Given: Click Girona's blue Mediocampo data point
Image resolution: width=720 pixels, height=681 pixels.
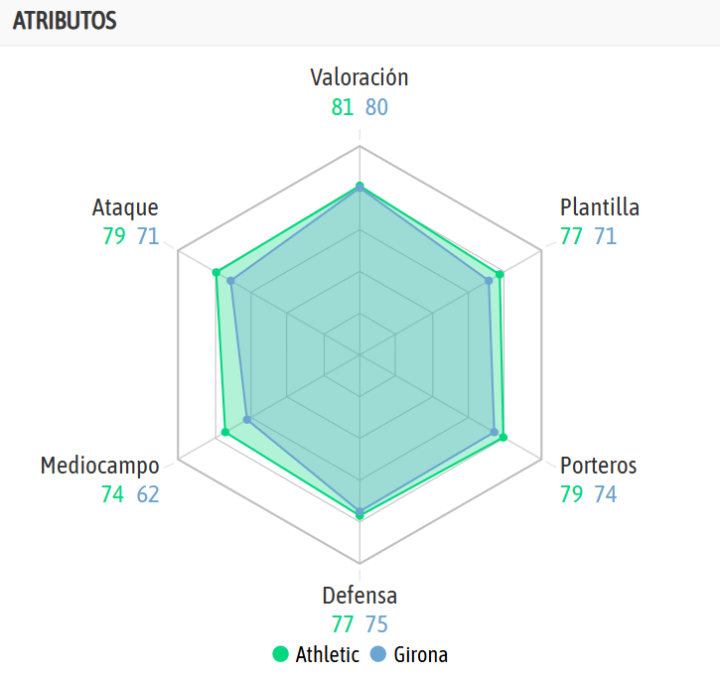Looking at the screenshot, I should pyautogui.click(x=248, y=420).
